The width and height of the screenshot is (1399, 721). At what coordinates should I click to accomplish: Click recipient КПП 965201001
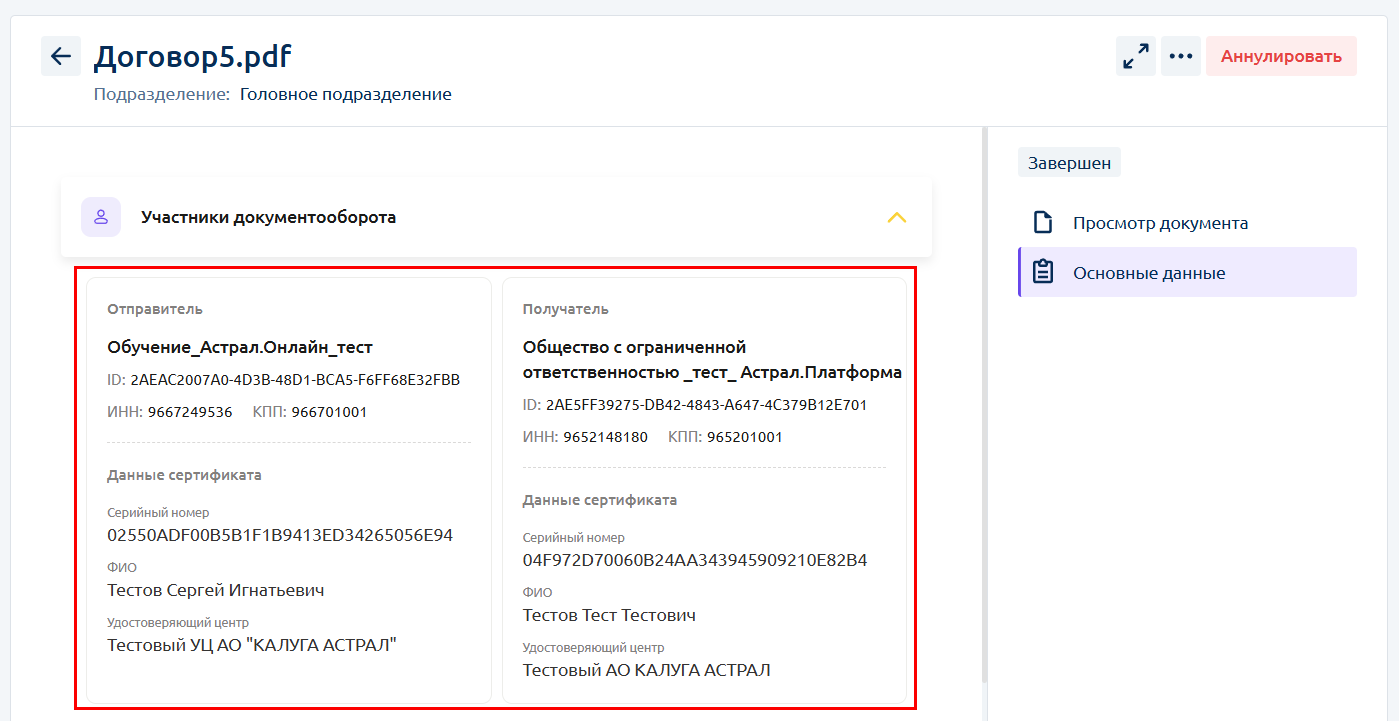pyautogui.click(x=745, y=437)
